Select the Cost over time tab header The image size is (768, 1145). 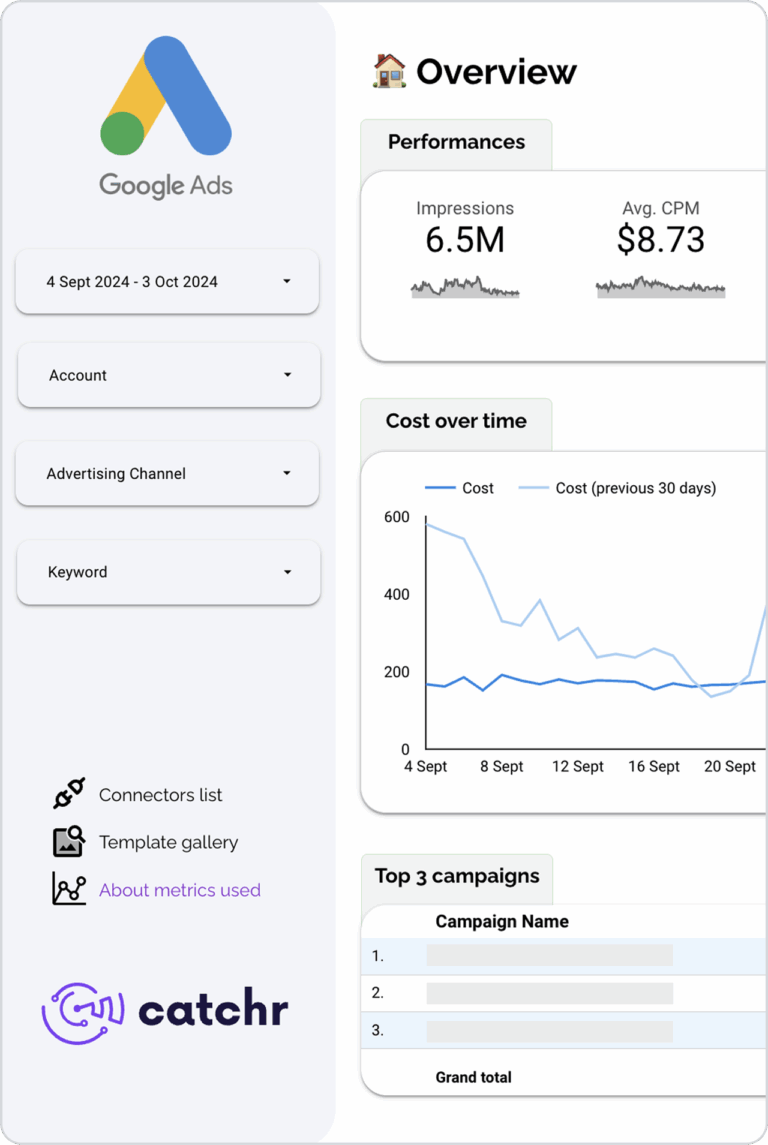tap(456, 422)
